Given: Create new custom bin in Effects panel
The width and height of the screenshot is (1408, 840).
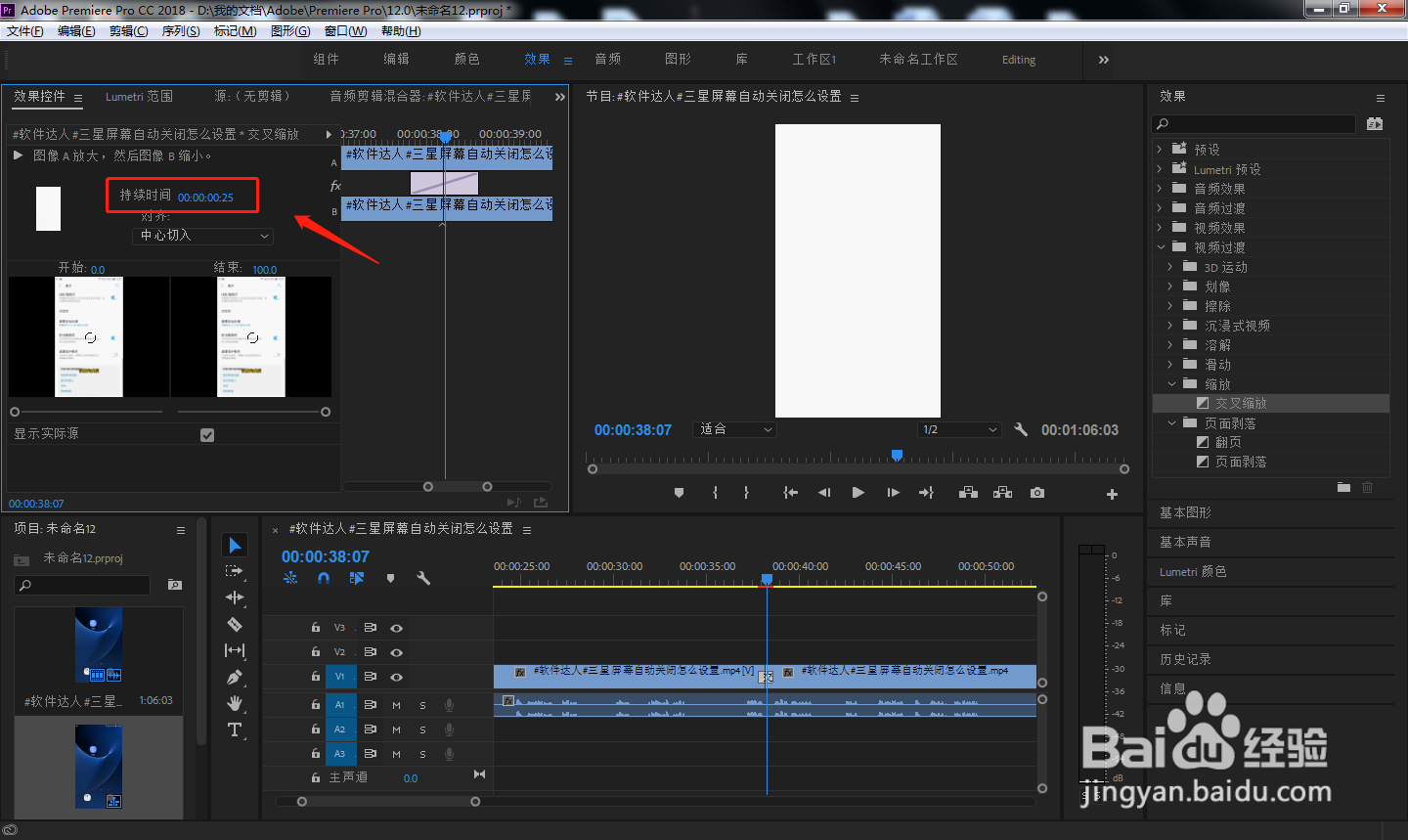Looking at the screenshot, I should click(x=1343, y=487).
